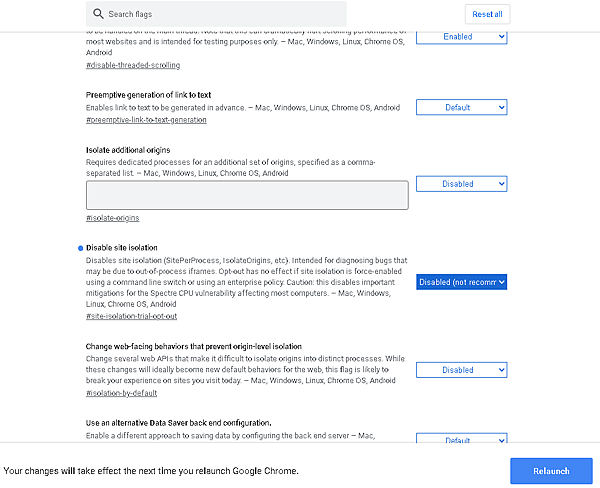Focus the Search flags input field
Viewport: 600px width, 488px height.
220,14
